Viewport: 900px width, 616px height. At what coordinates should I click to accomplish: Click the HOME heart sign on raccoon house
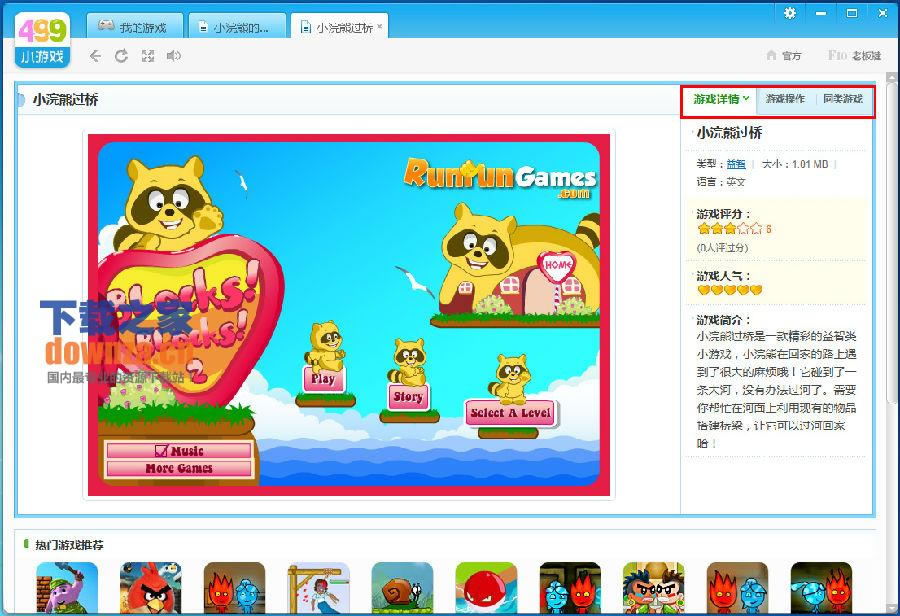[x=556, y=265]
